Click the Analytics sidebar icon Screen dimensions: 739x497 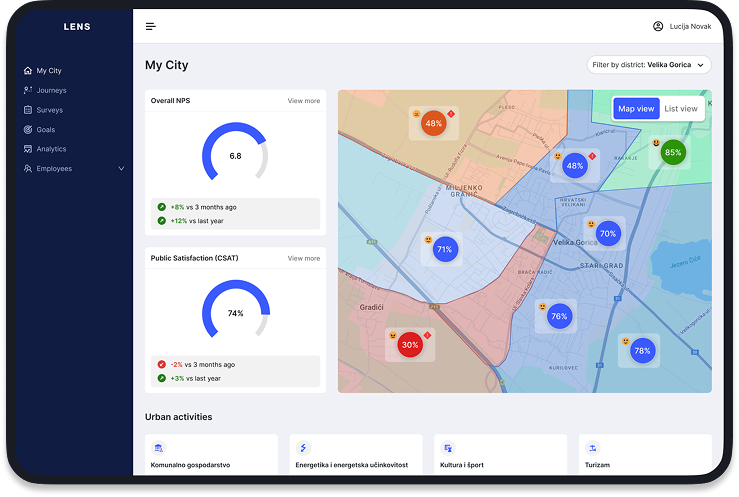point(28,149)
